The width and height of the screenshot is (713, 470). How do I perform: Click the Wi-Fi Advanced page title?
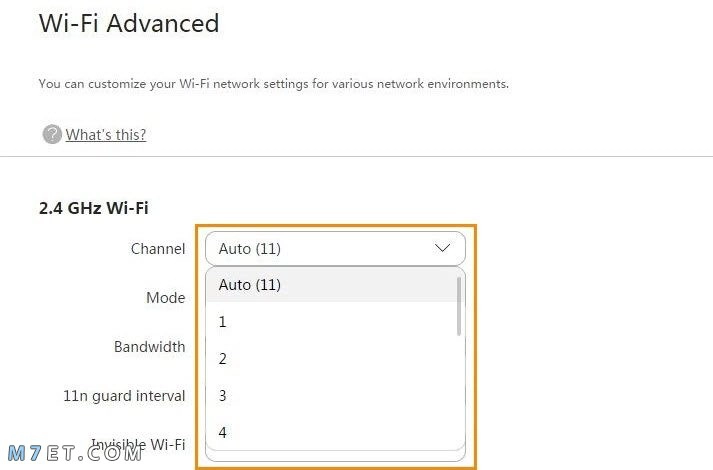(x=129, y=23)
